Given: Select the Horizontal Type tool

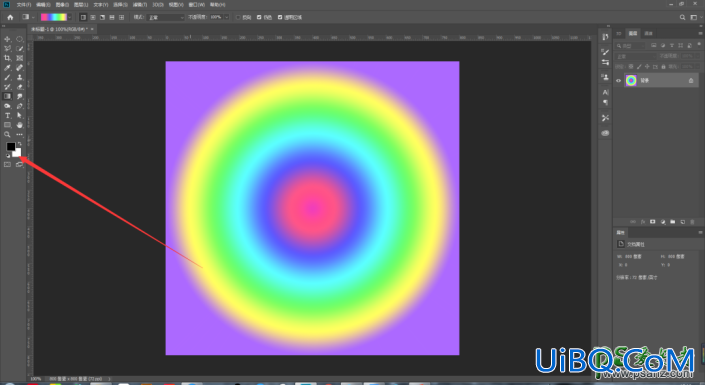Looking at the screenshot, I should [x=7, y=116].
